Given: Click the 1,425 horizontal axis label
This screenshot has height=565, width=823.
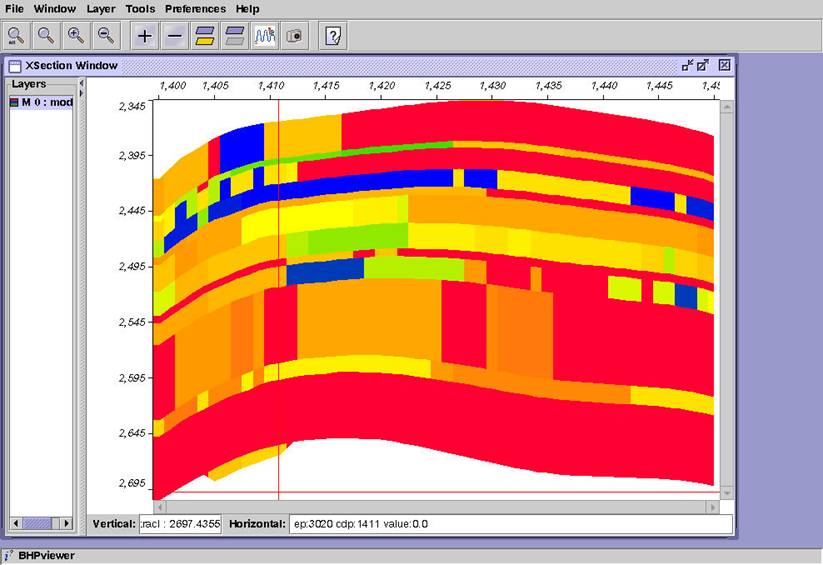Looking at the screenshot, I should pyautogui.click(x=437, y=86).
